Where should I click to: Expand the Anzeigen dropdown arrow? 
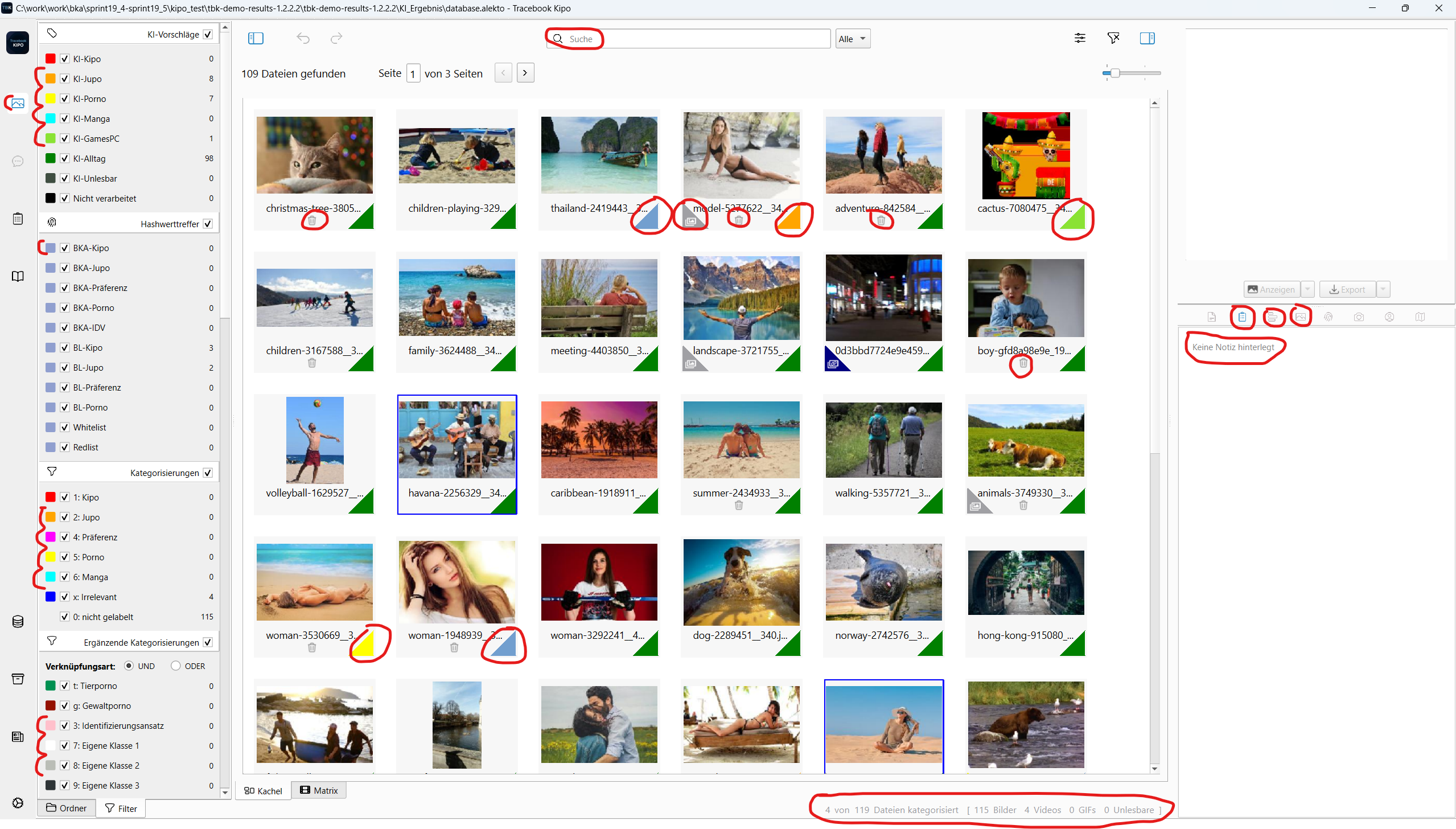click(1307, 289)
